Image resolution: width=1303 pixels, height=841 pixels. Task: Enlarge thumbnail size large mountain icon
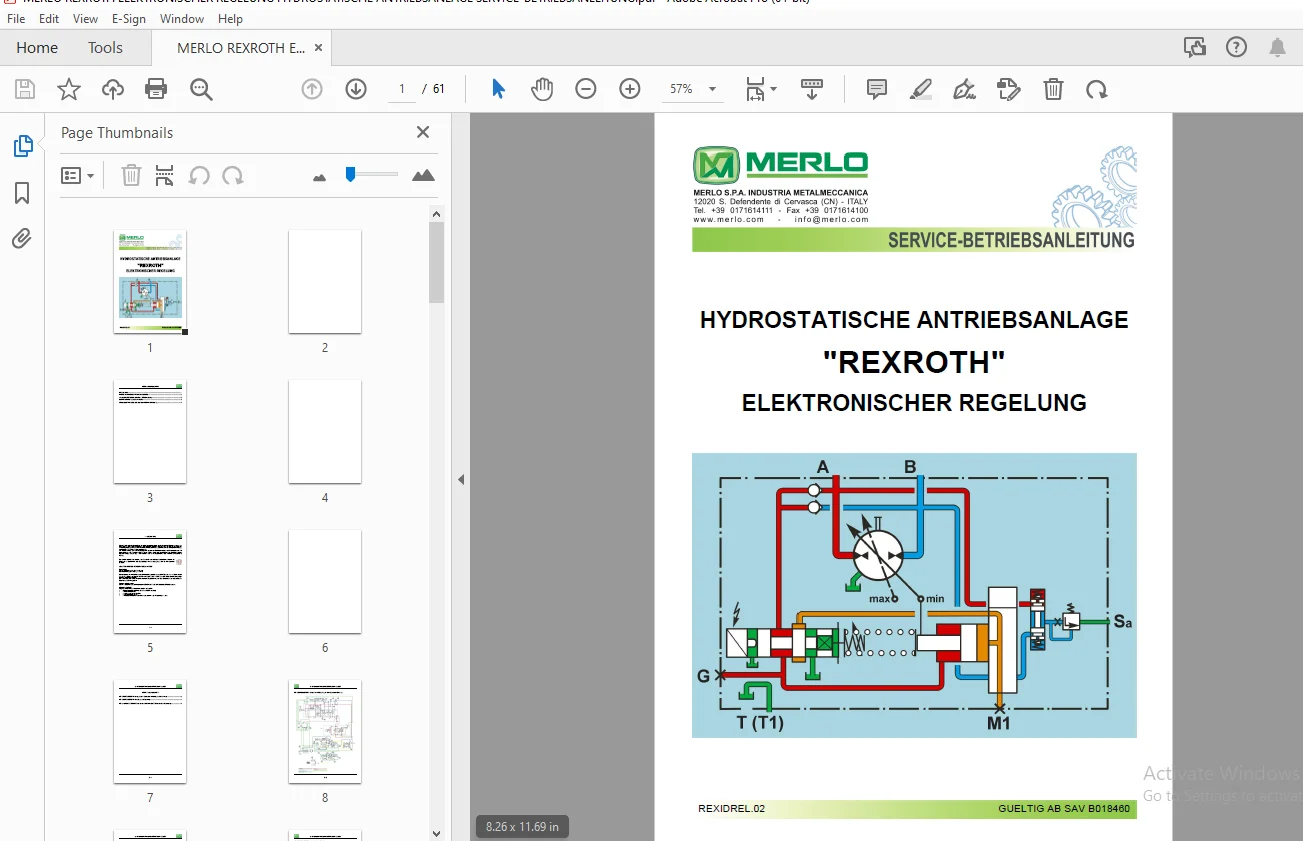[423, 175]
